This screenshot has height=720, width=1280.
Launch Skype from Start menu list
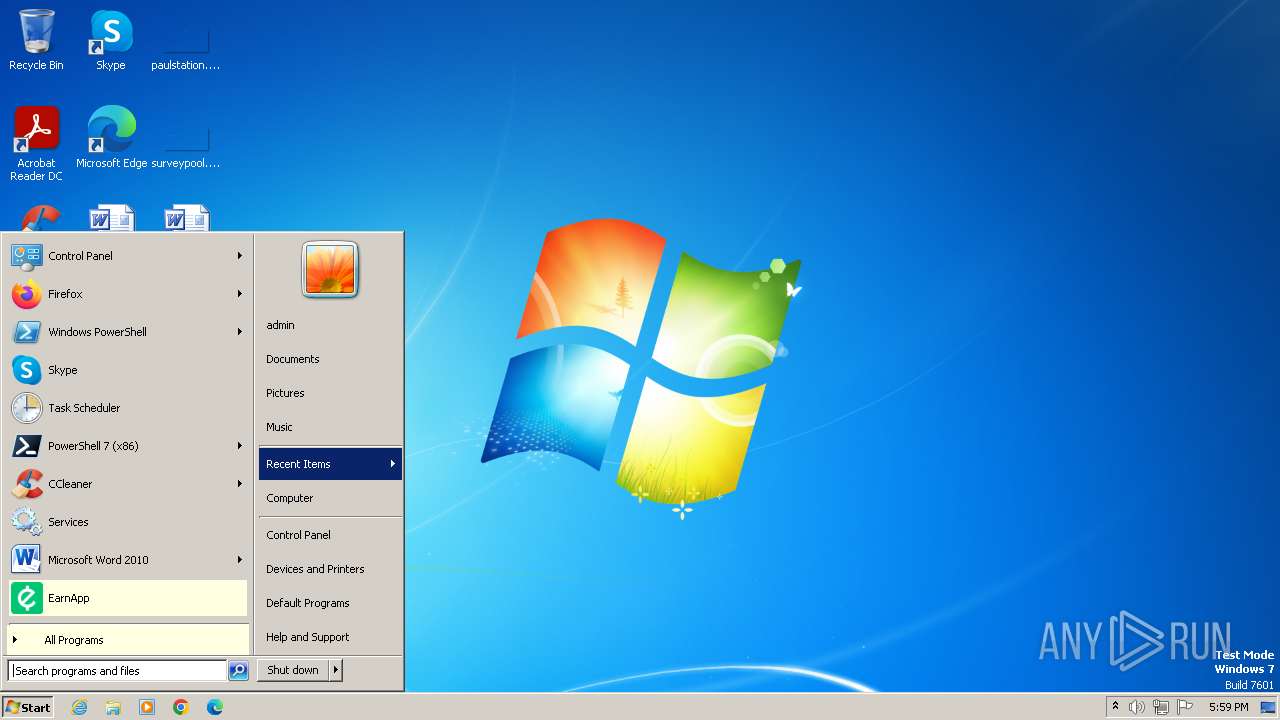127,370
